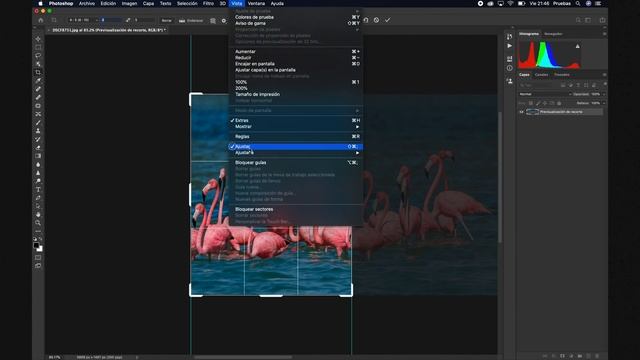Select the Rectangular Marquee tool

(38, 47)
